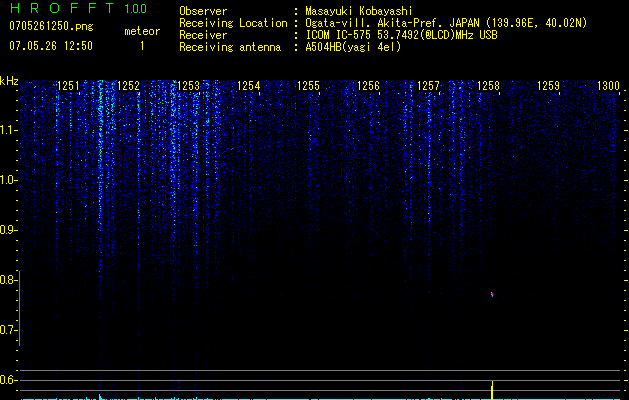Click the 1256 time marker
629x400 pixels.
pyautogui.click(x=368, y=86)
